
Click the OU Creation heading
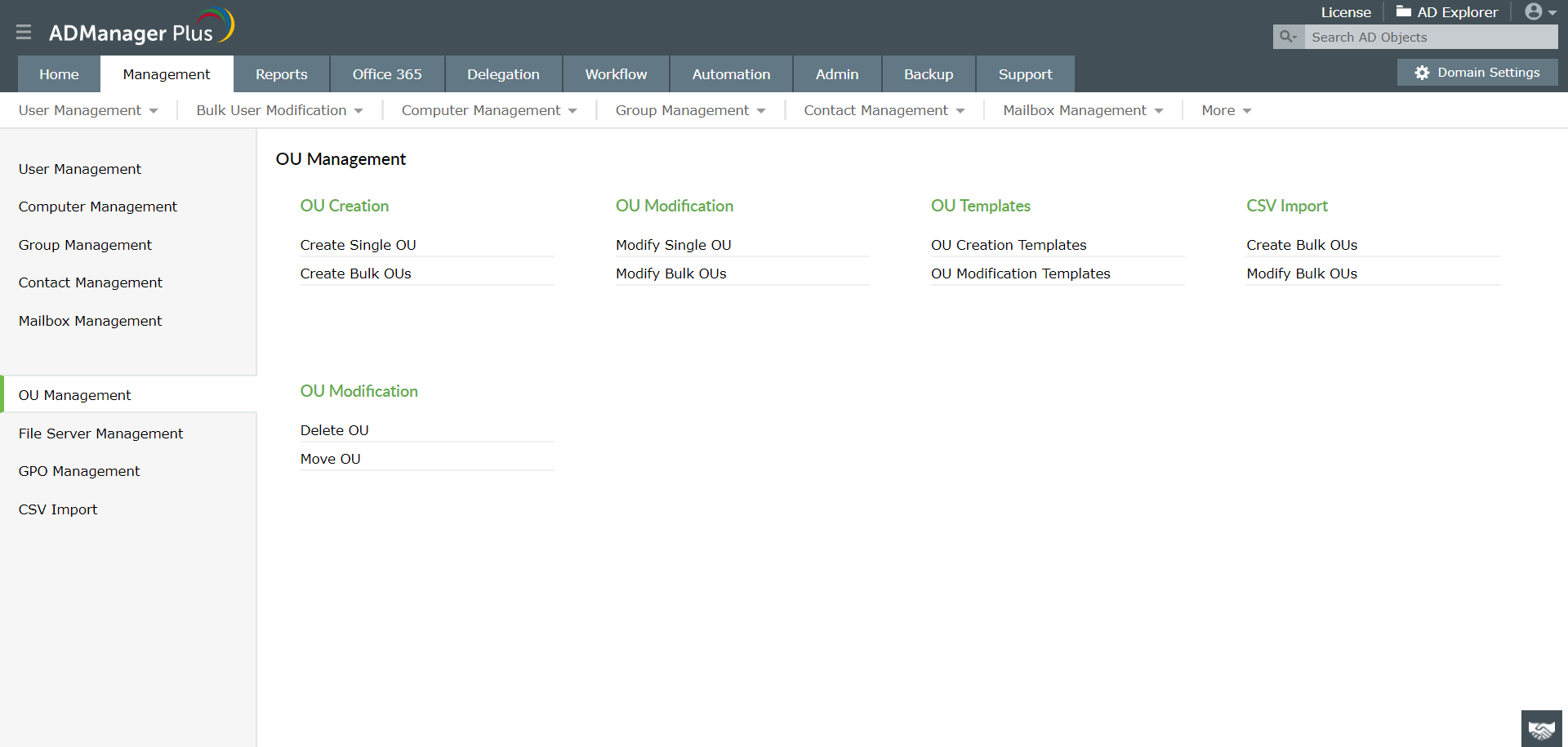[344, 206]
